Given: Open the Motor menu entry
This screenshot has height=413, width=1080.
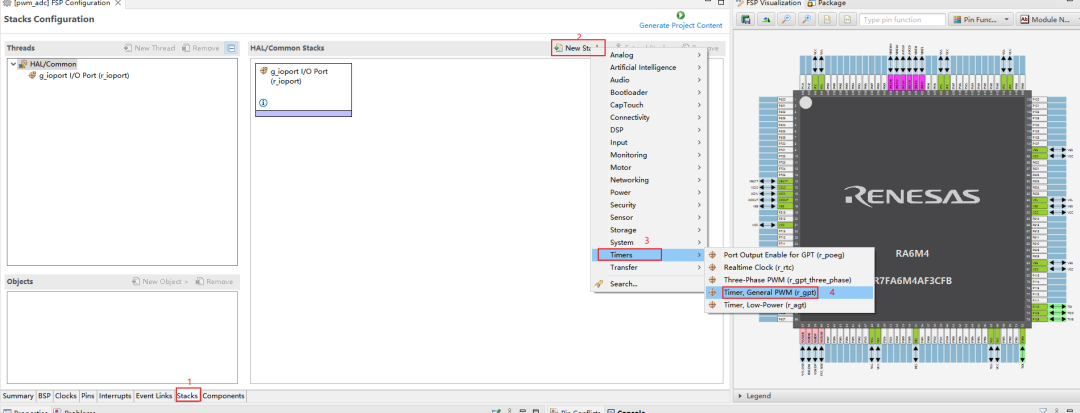Looking at the screenshot, I should 649,167.
